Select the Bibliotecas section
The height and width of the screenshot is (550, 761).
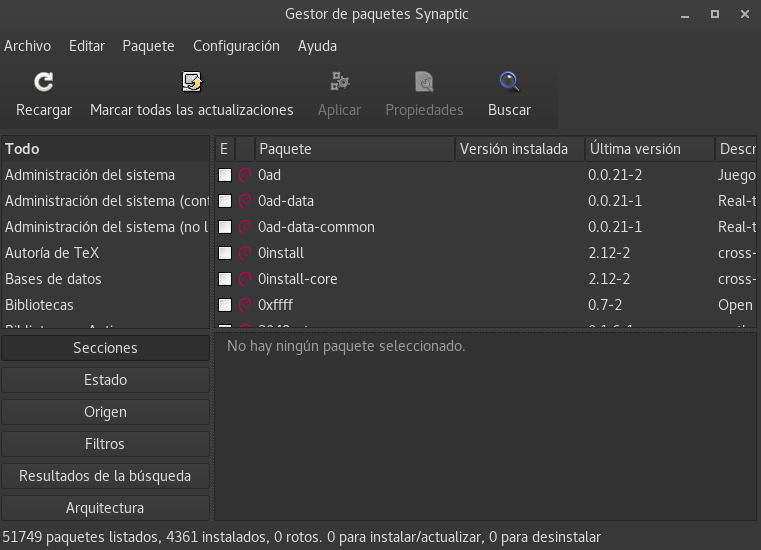[x=105, y=305]
